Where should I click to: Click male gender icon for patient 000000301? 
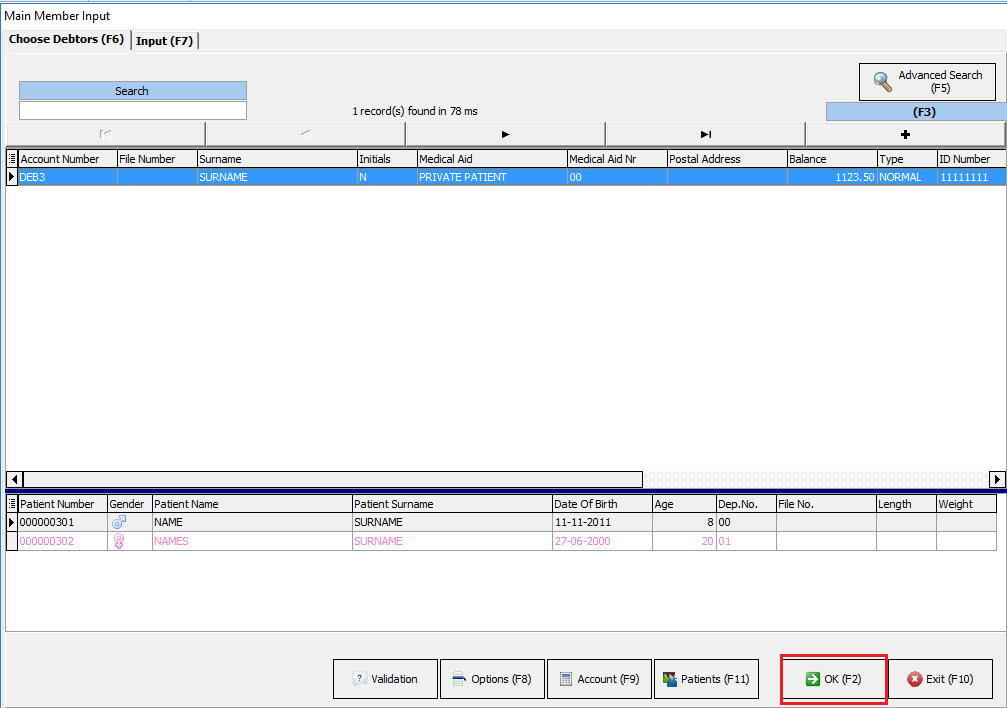click(x=119, y=523)
